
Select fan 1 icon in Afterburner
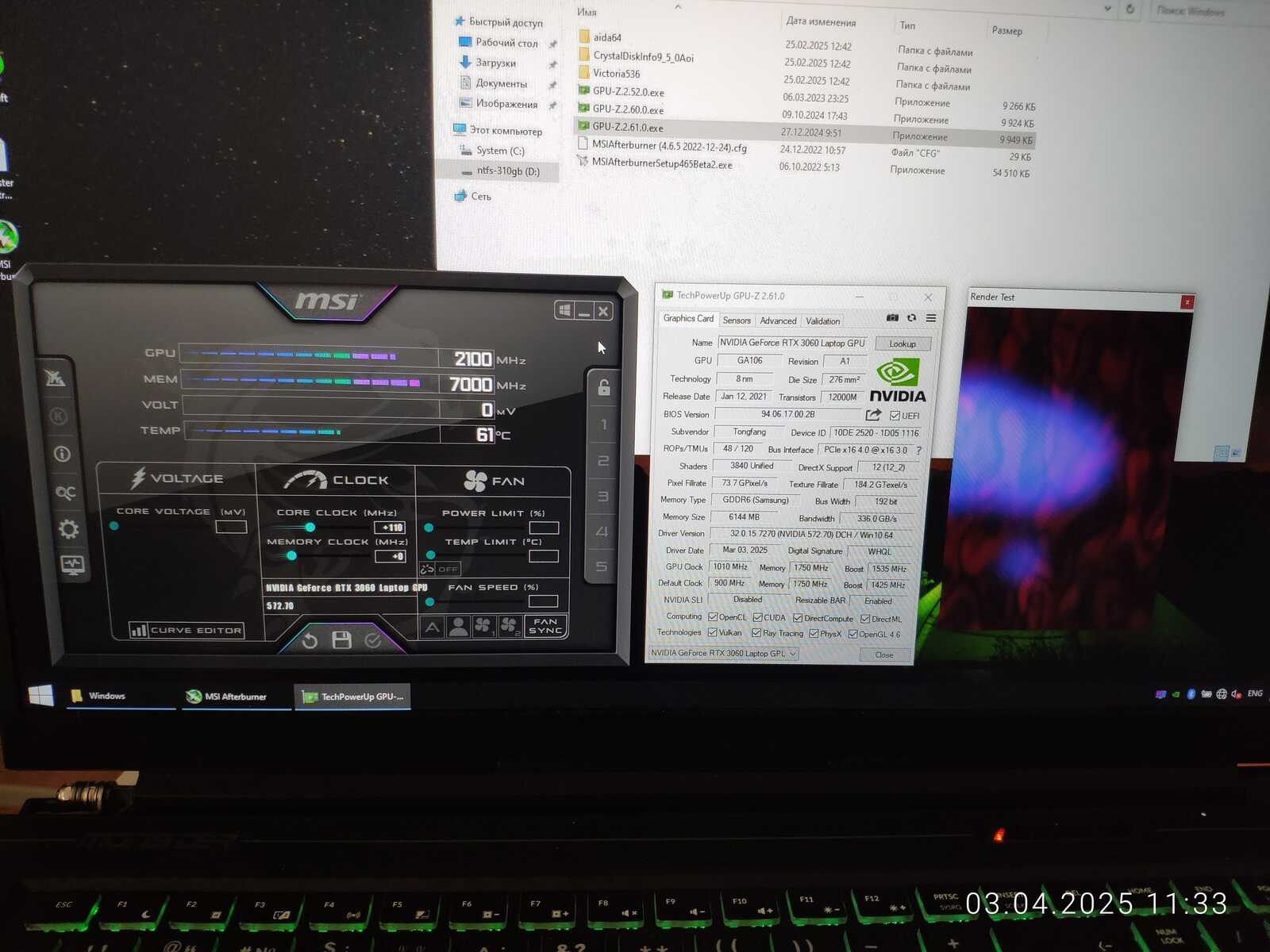tap(483, 627)
